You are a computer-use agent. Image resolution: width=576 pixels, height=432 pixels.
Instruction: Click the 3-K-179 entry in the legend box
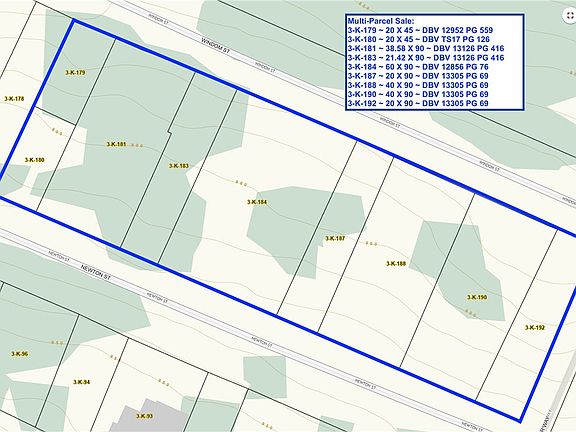[x=420, y=30]
